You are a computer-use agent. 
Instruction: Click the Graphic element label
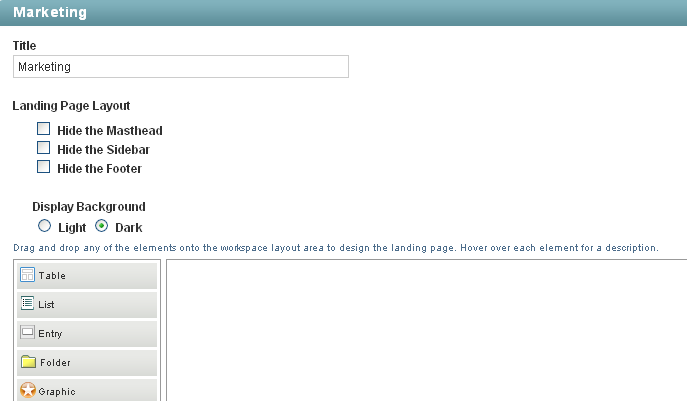57,392
